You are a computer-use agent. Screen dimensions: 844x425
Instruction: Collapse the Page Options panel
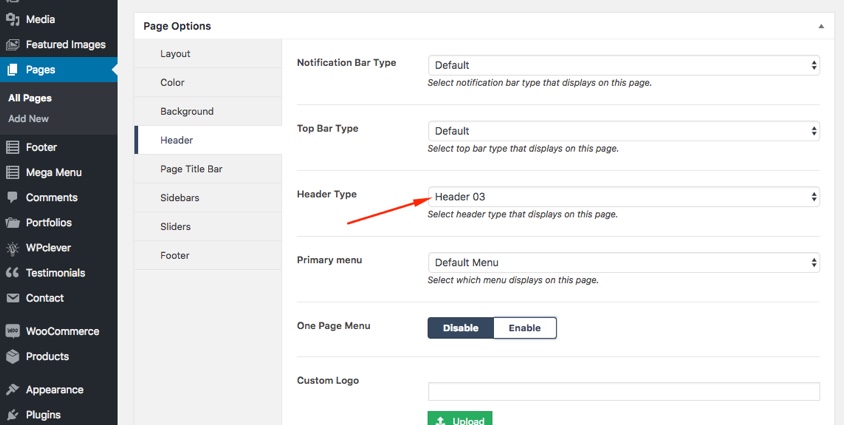[821, 26]
